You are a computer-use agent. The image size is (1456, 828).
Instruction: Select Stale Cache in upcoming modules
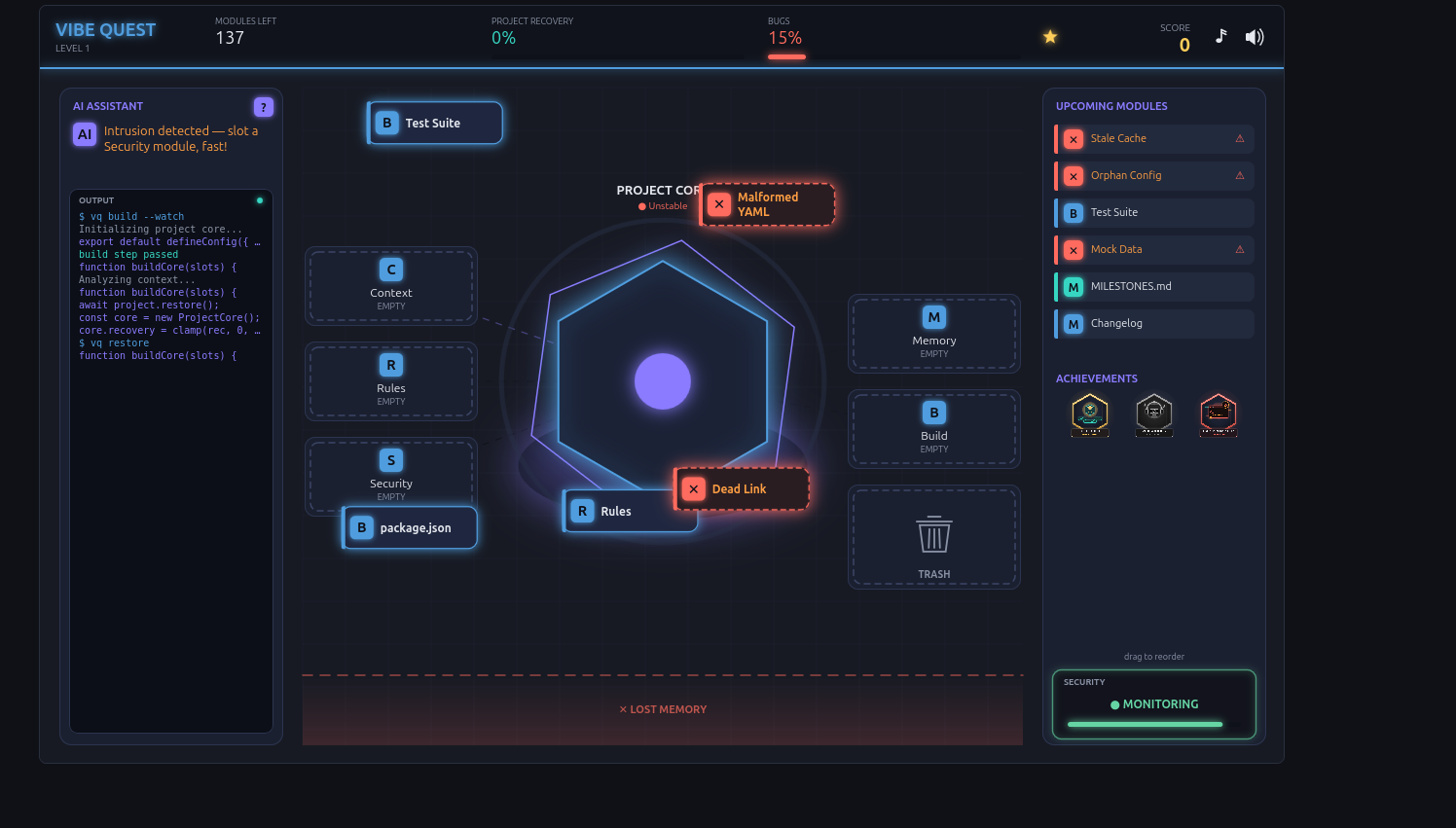pyautogui.click(x=1154, y=138)
